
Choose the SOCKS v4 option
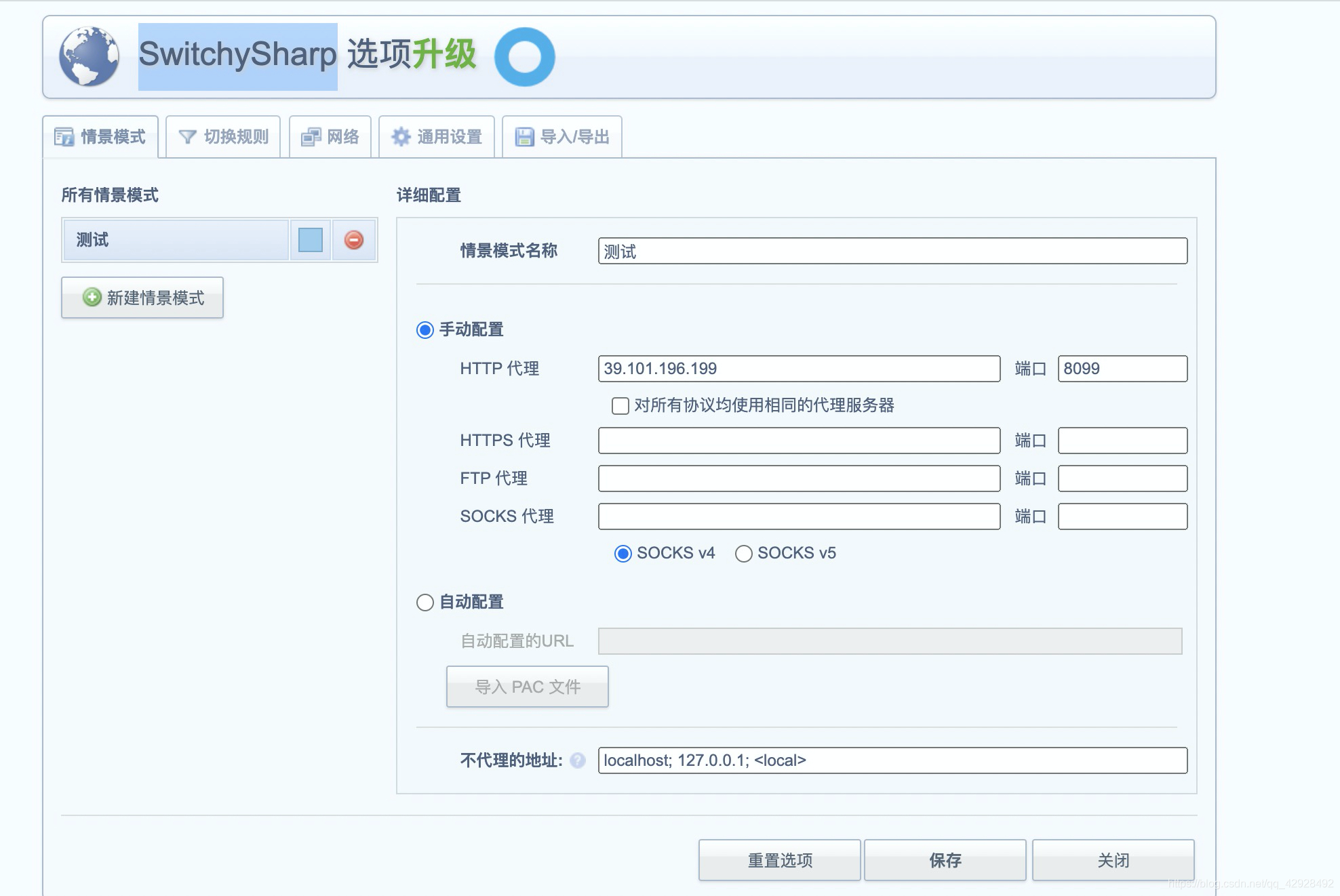tap(623, 554)
